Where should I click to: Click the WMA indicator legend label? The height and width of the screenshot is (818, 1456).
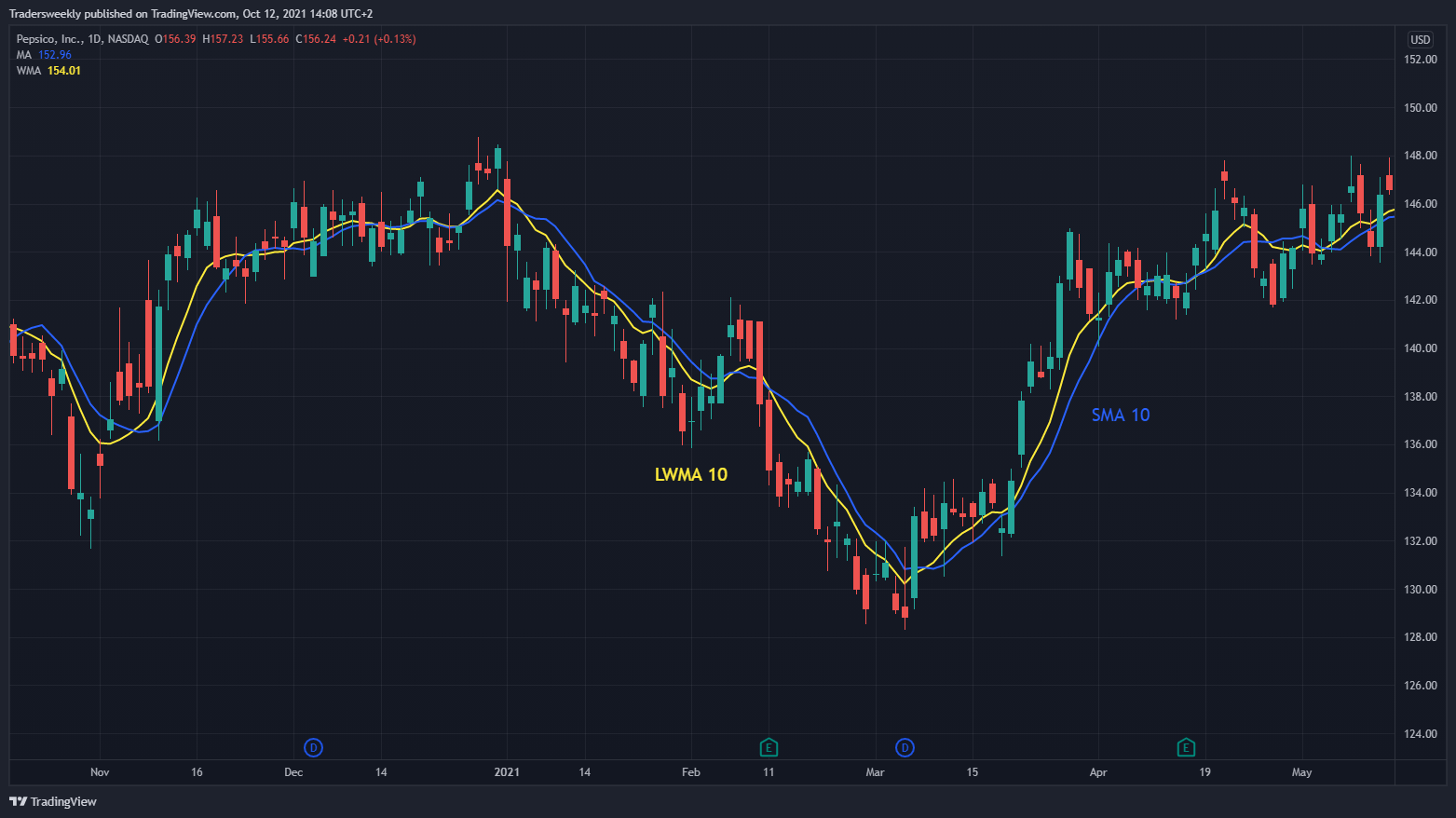(x=28, y=71)
